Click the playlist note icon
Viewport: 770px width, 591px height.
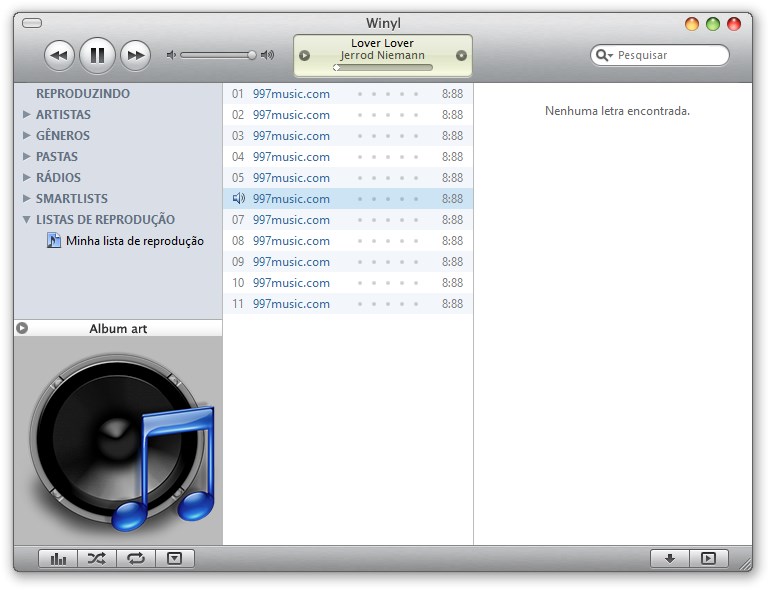(x=54, y=240)
